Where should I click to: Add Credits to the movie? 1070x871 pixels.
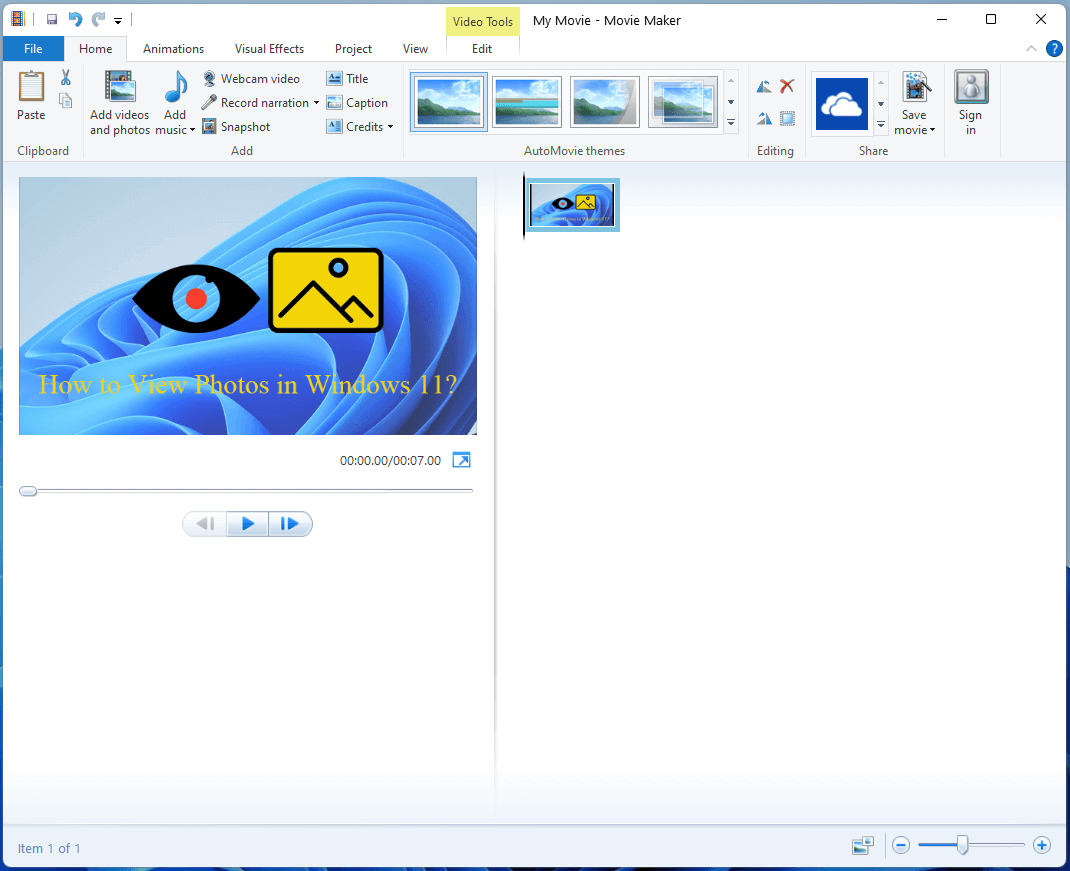pyautogui.click(x=355, y=126)
